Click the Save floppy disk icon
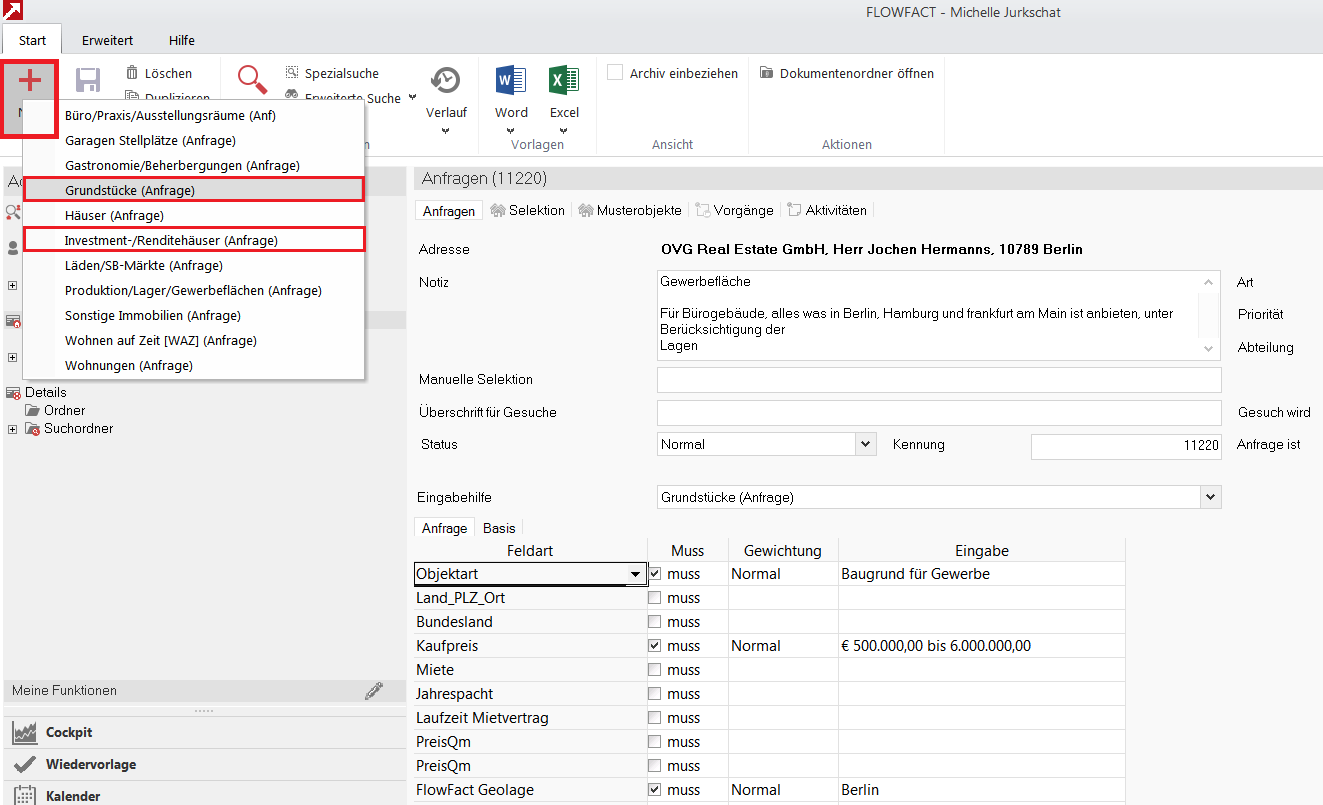The width and height of the screenshot is (1323, 805). (88, 81)
